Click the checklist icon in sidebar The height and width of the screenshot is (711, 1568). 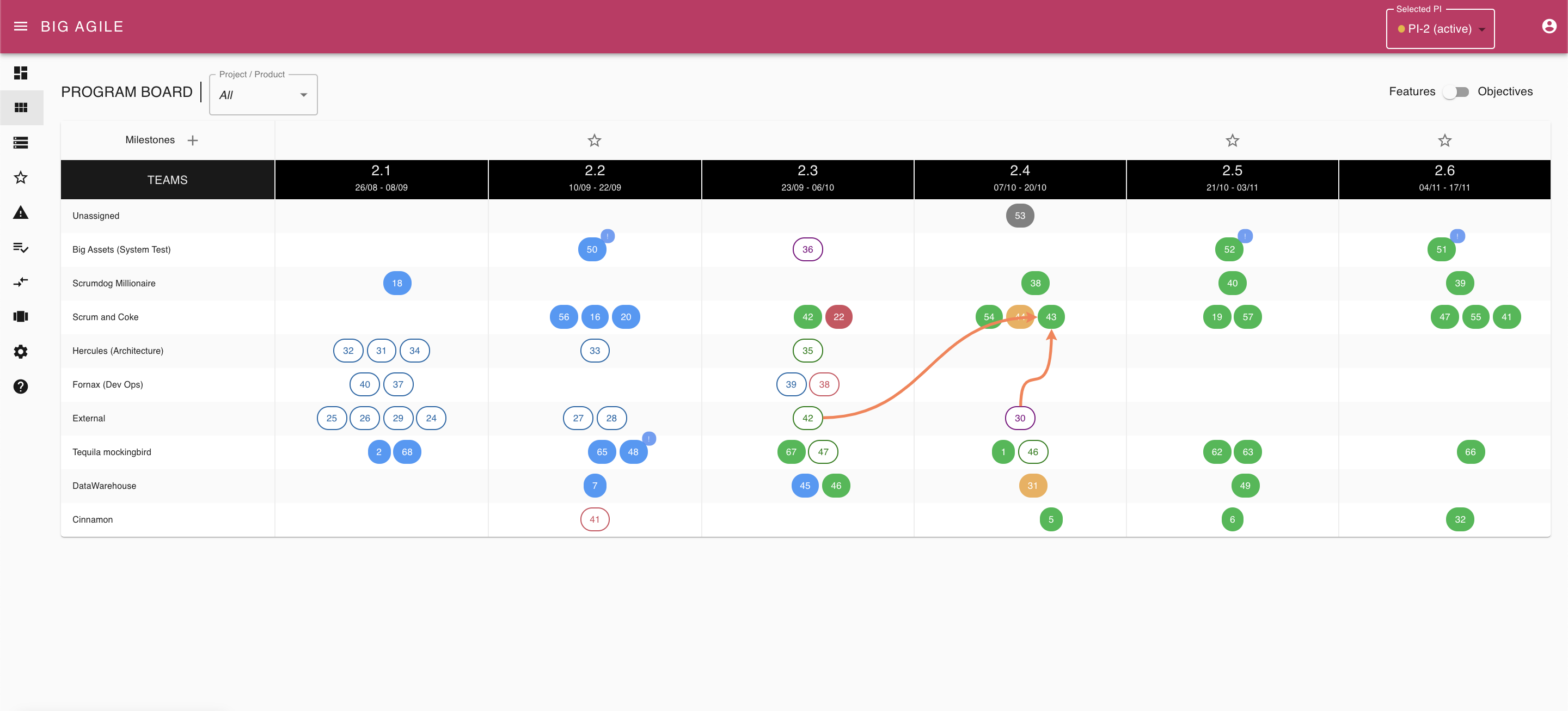[x=21, y=247]
